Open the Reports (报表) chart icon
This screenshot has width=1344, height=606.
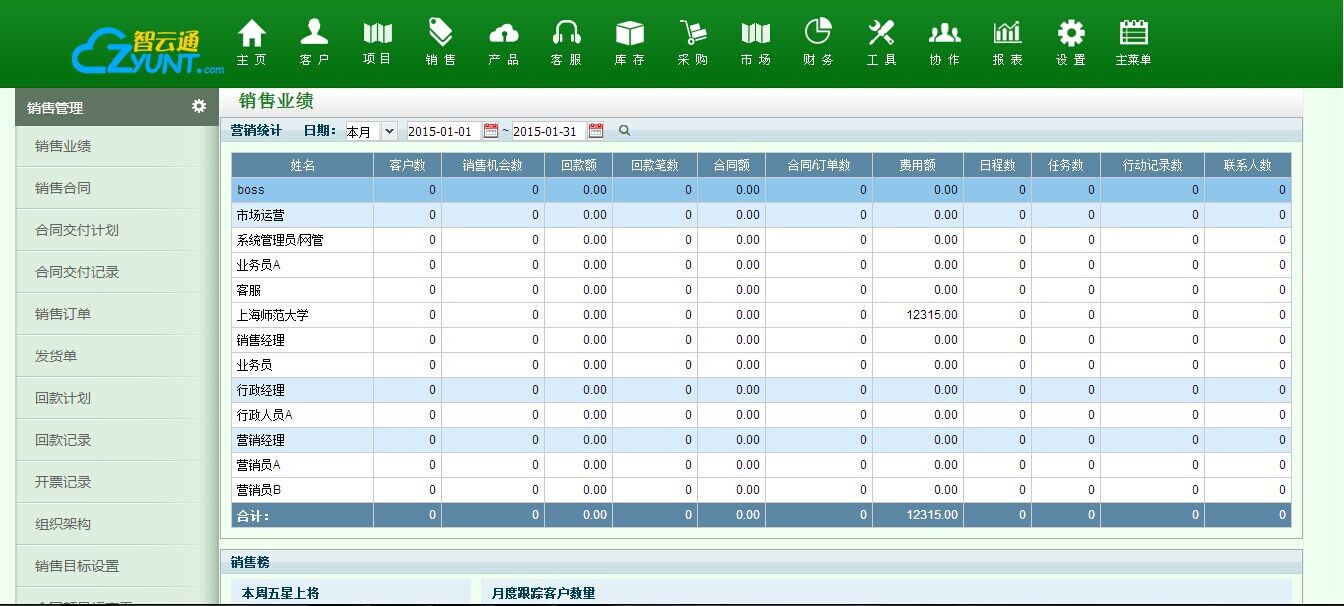tap(1007, 34)
